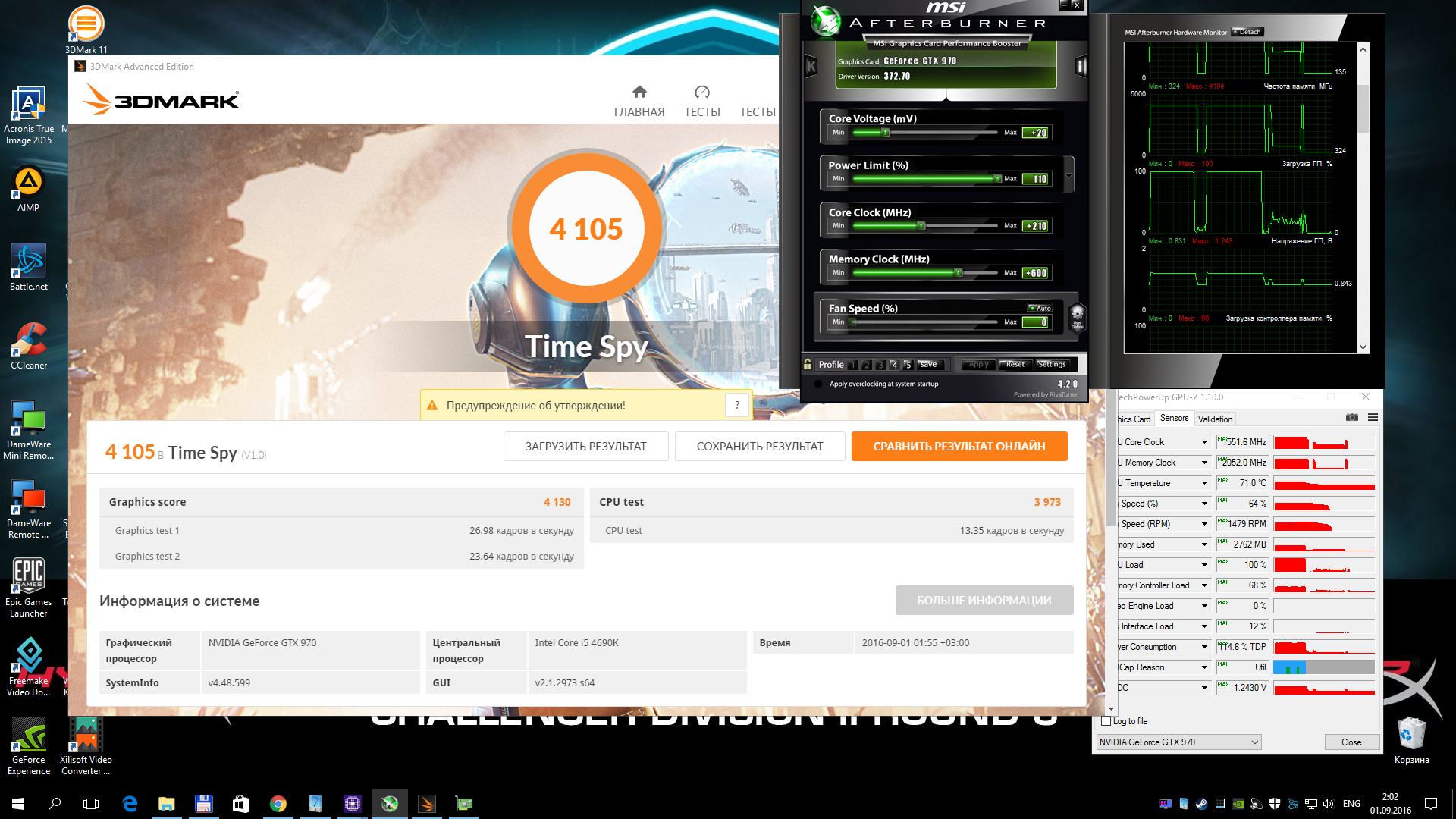The width and height of the screenshot is (1456, 819).
Task: Click the GPU-Z screenshot camera icon
Action: [x=1352, y=417]
